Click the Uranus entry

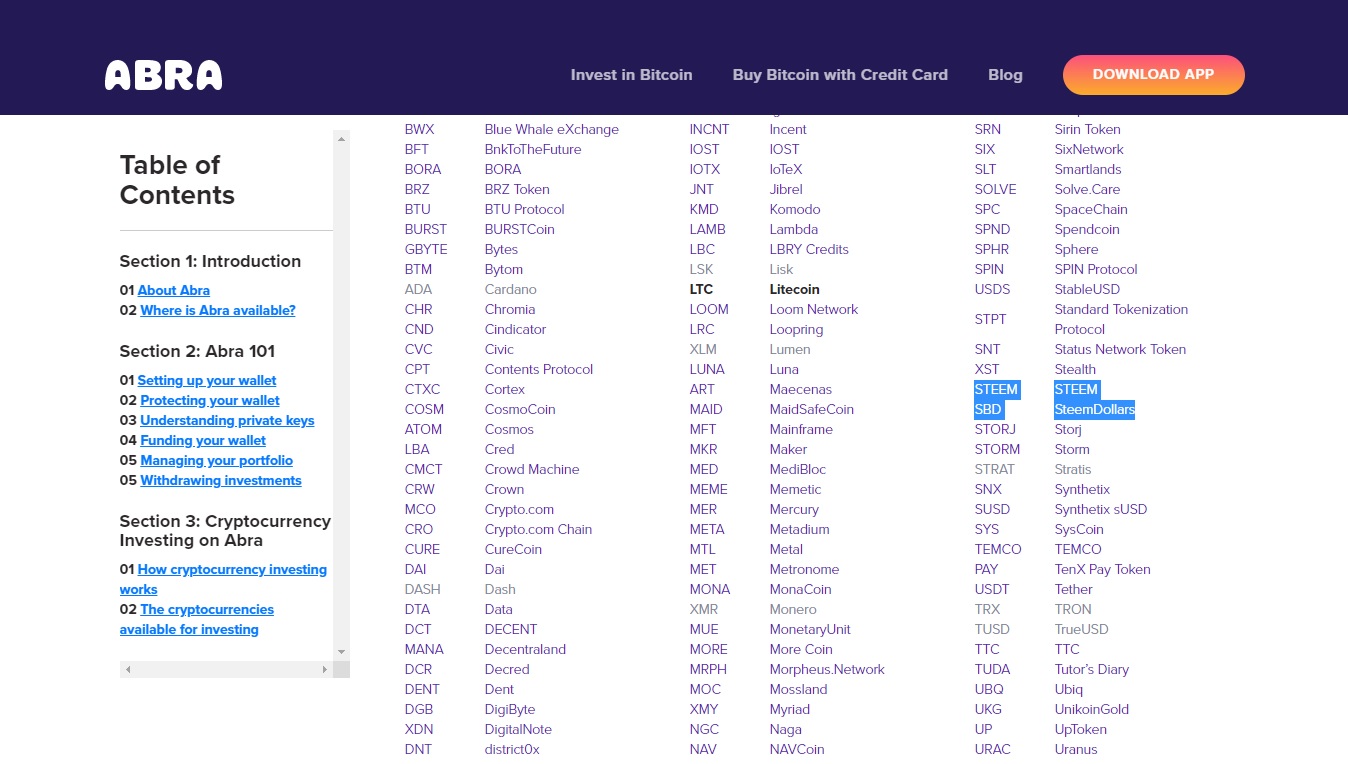click(1075, 749)
